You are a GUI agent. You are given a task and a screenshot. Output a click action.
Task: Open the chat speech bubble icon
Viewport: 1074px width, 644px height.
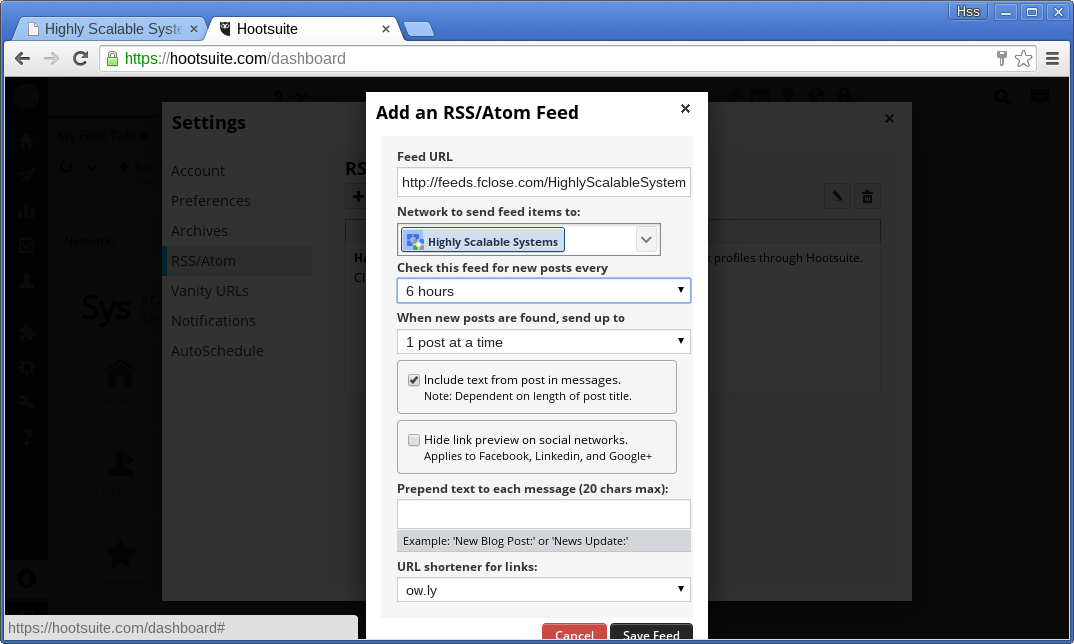[x=1040, y=97]
